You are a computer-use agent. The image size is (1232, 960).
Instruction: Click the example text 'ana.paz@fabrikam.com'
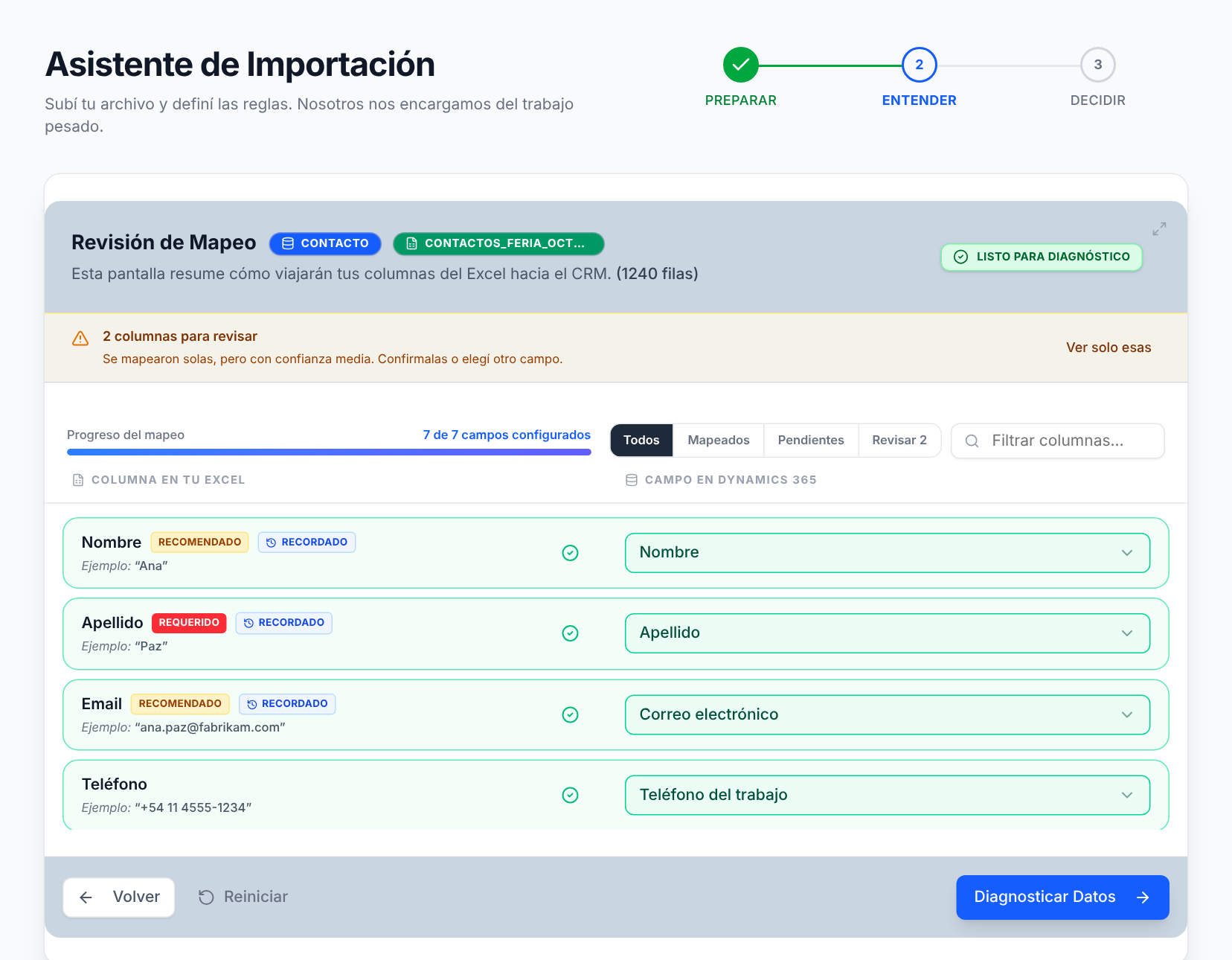click(210, 728)
